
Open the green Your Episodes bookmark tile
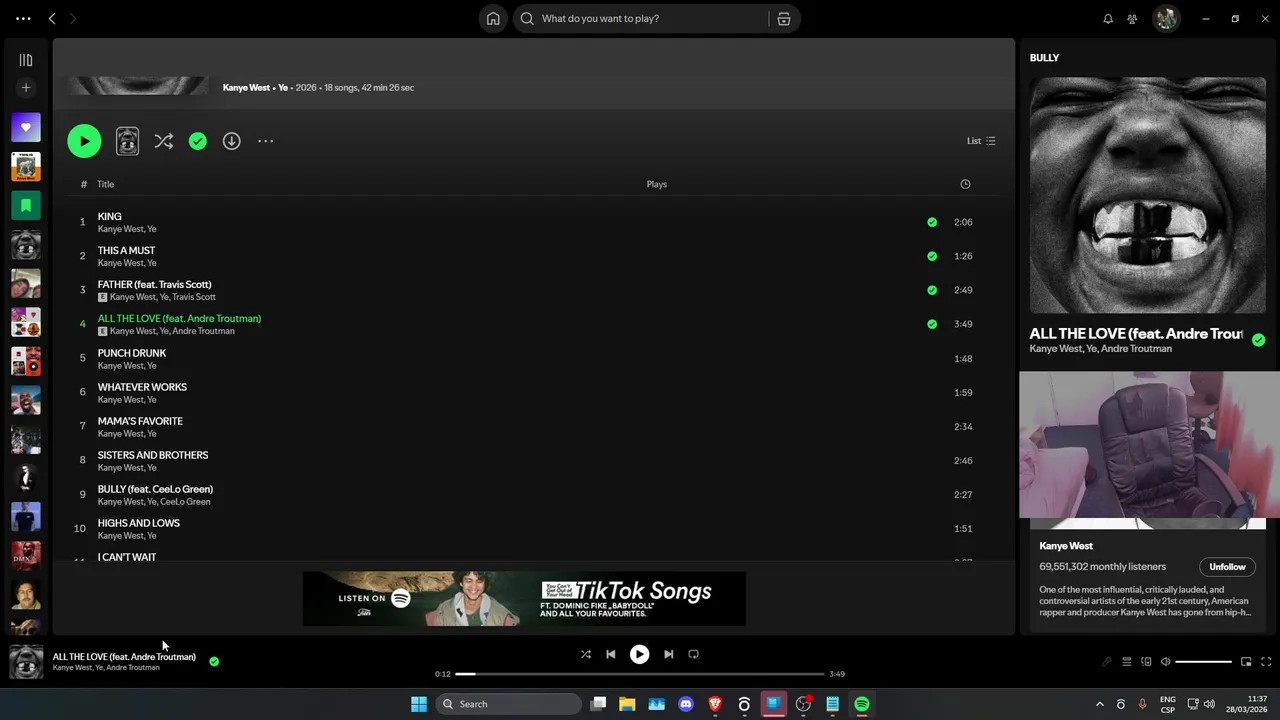pyautogui.click(x=26, y=205)
